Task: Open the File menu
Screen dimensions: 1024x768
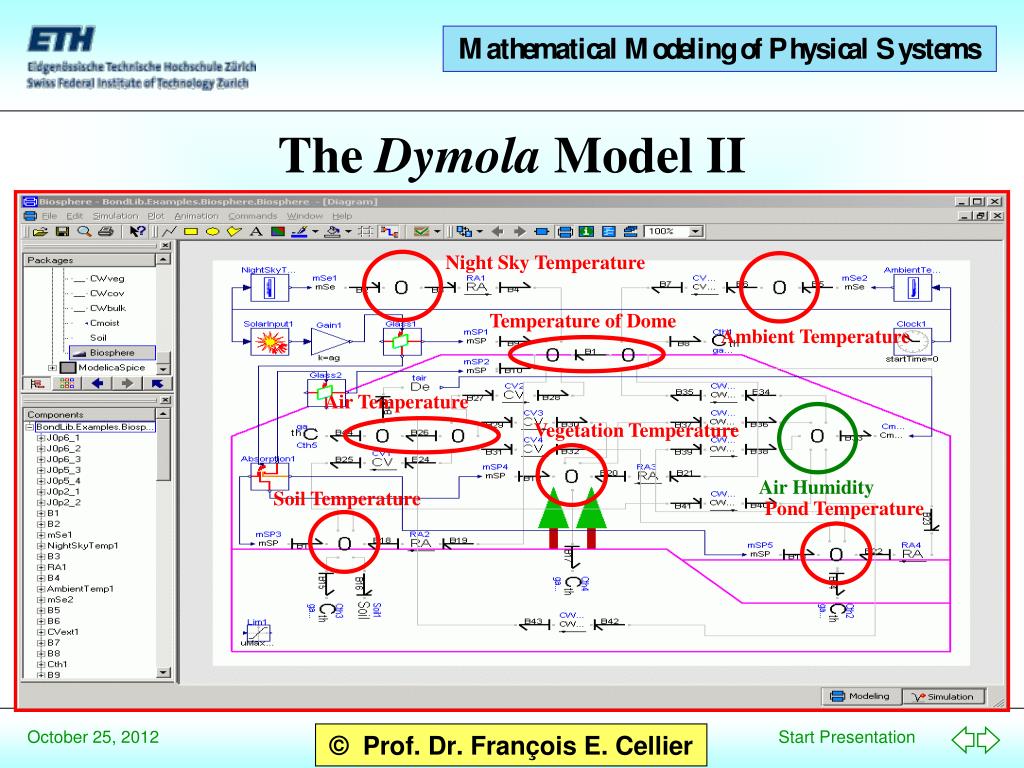Action: 49,216
